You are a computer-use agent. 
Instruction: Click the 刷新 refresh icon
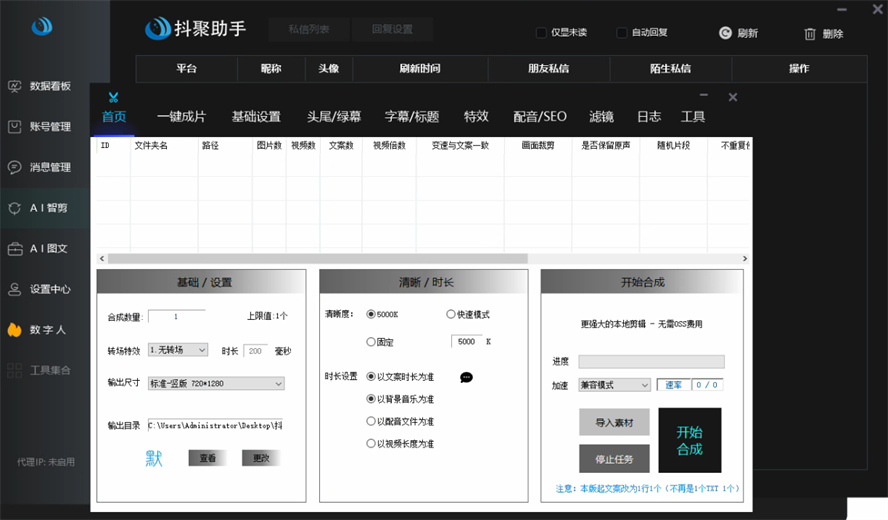coord(725,33)
